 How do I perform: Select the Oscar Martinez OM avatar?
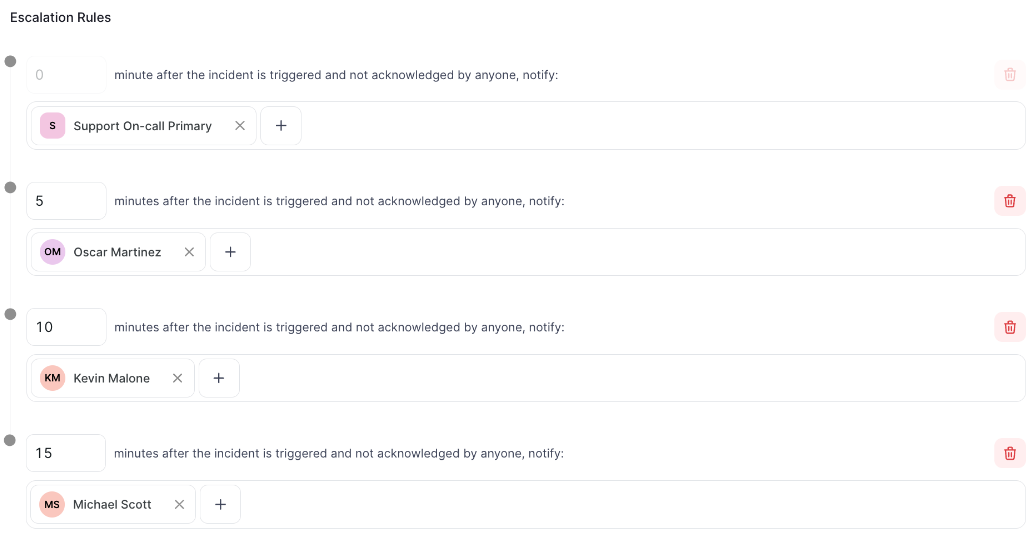coord(52,252)
